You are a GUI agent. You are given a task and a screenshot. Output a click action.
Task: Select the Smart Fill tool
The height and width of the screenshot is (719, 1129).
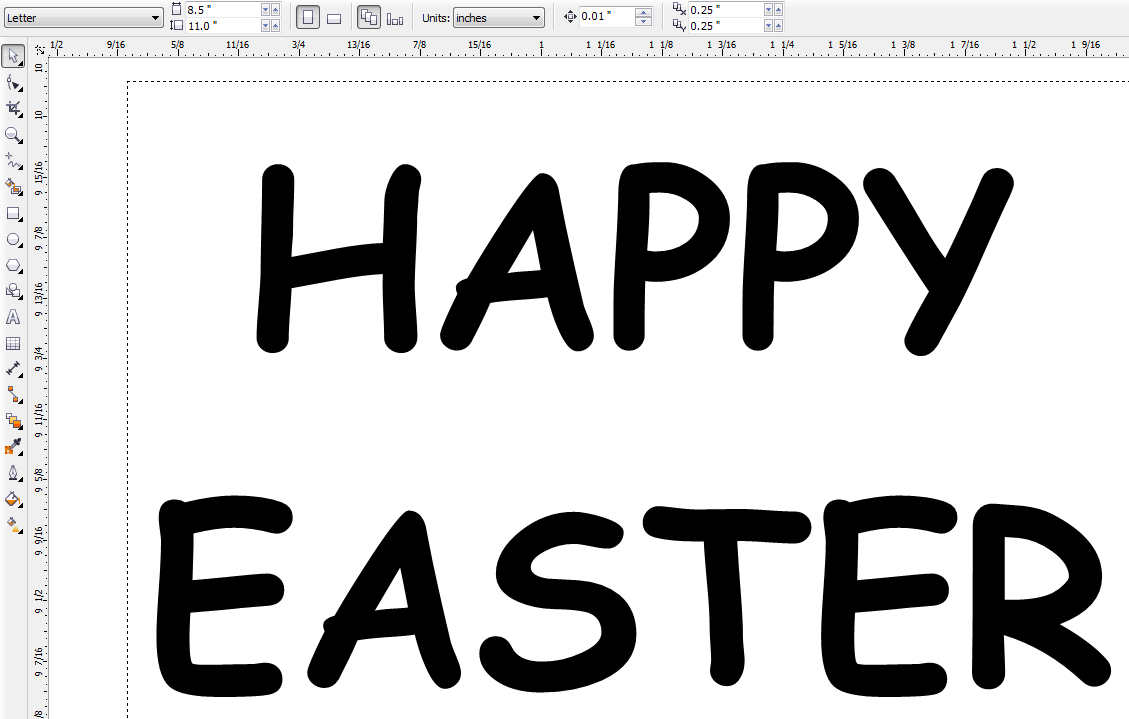coord(13,187)
